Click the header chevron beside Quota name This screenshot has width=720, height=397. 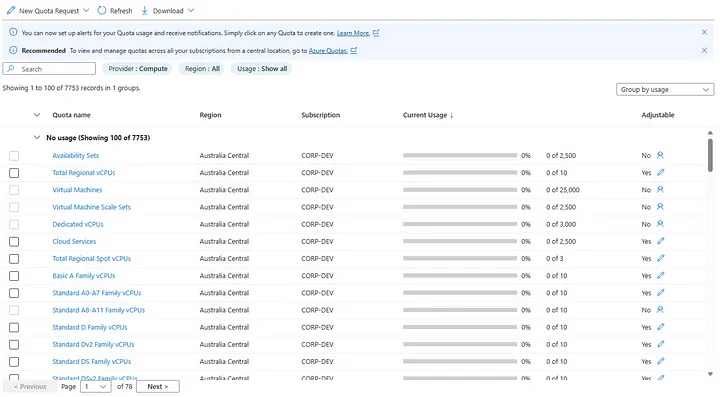pyautogui.click(x=37, y=115)
